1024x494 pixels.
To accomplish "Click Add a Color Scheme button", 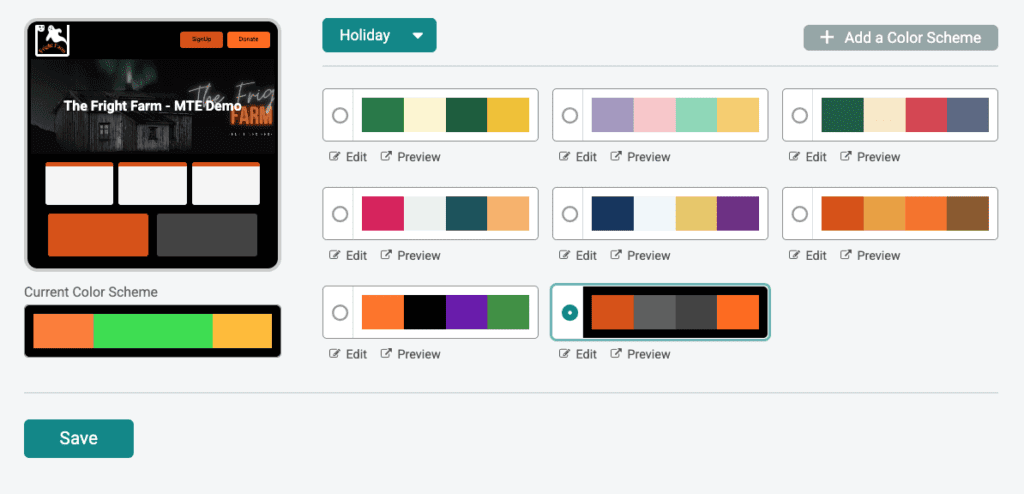I will (x=901, y=38).
